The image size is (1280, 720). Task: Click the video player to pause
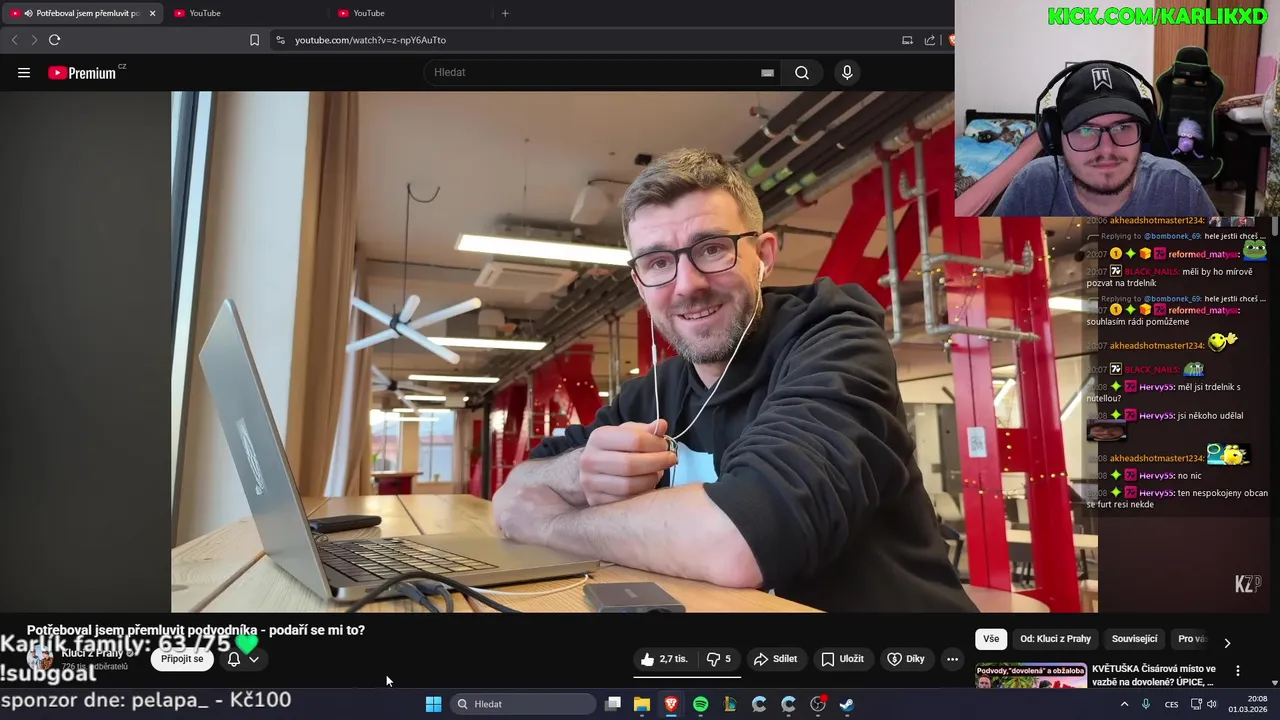pyautogui.click(x=634, y=352)
